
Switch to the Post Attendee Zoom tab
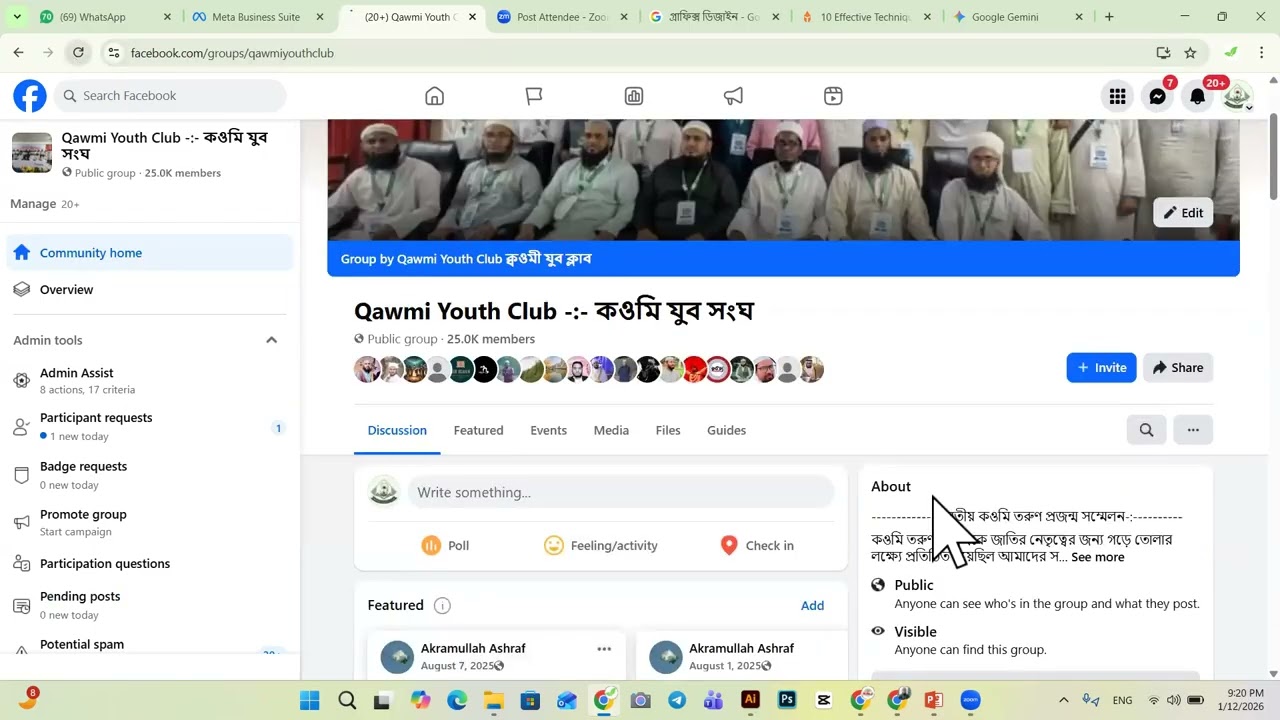tap(563, 17)
